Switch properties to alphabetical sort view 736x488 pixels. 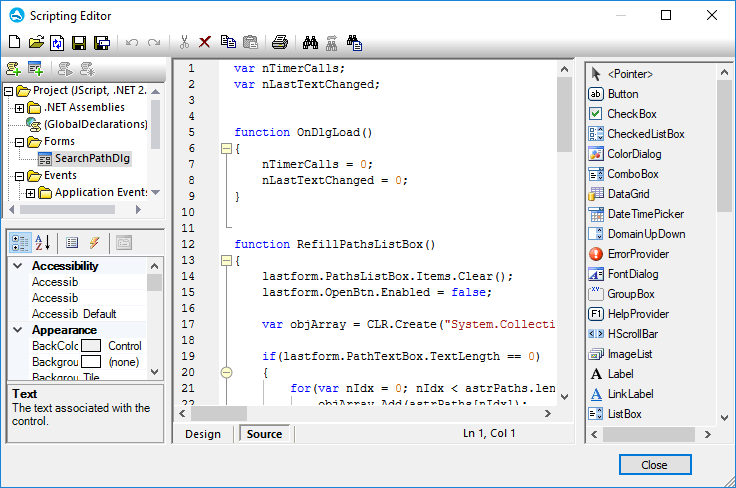pos(43,242)
